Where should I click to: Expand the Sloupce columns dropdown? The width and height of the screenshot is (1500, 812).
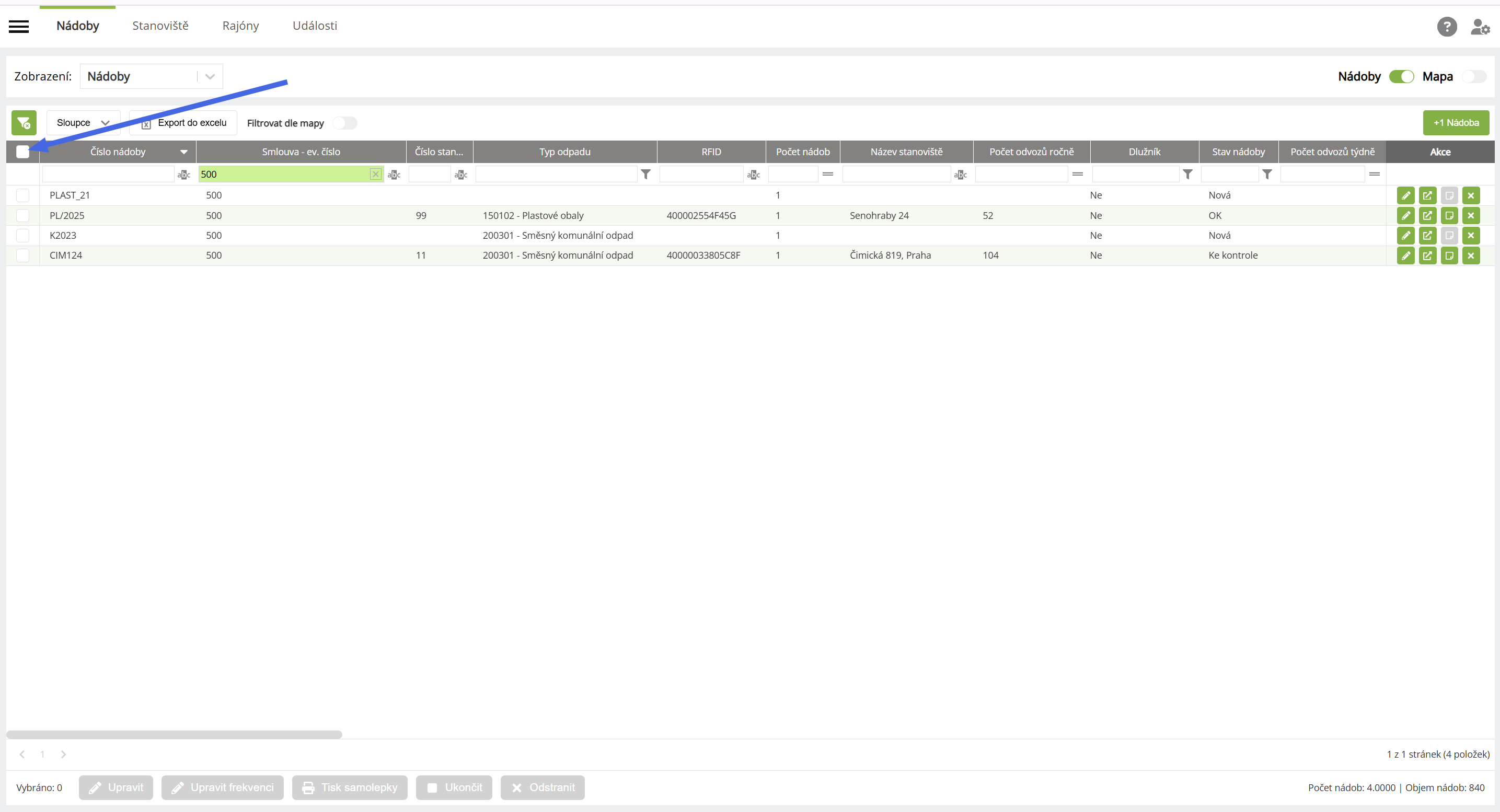click(x=83, y=123)
